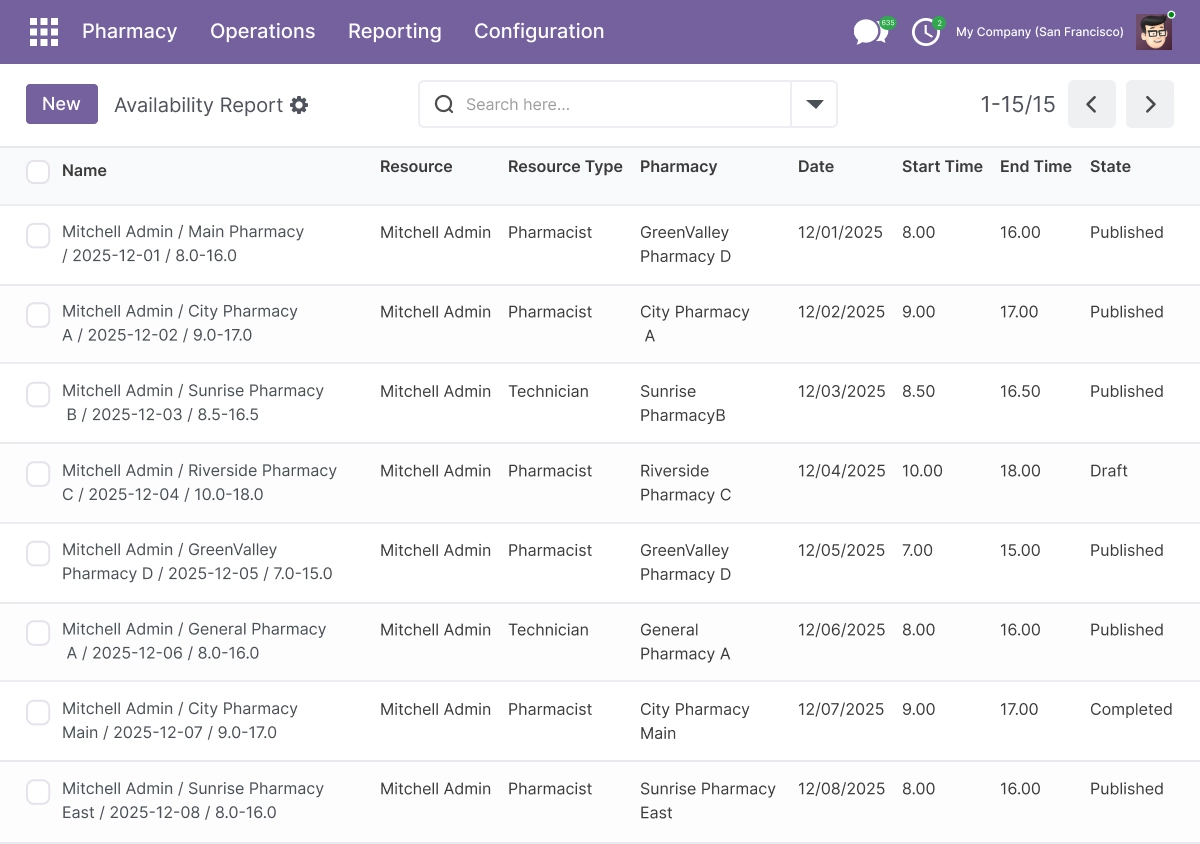Click Technician in the Sunrise PharmacyB row

[548, 392]
